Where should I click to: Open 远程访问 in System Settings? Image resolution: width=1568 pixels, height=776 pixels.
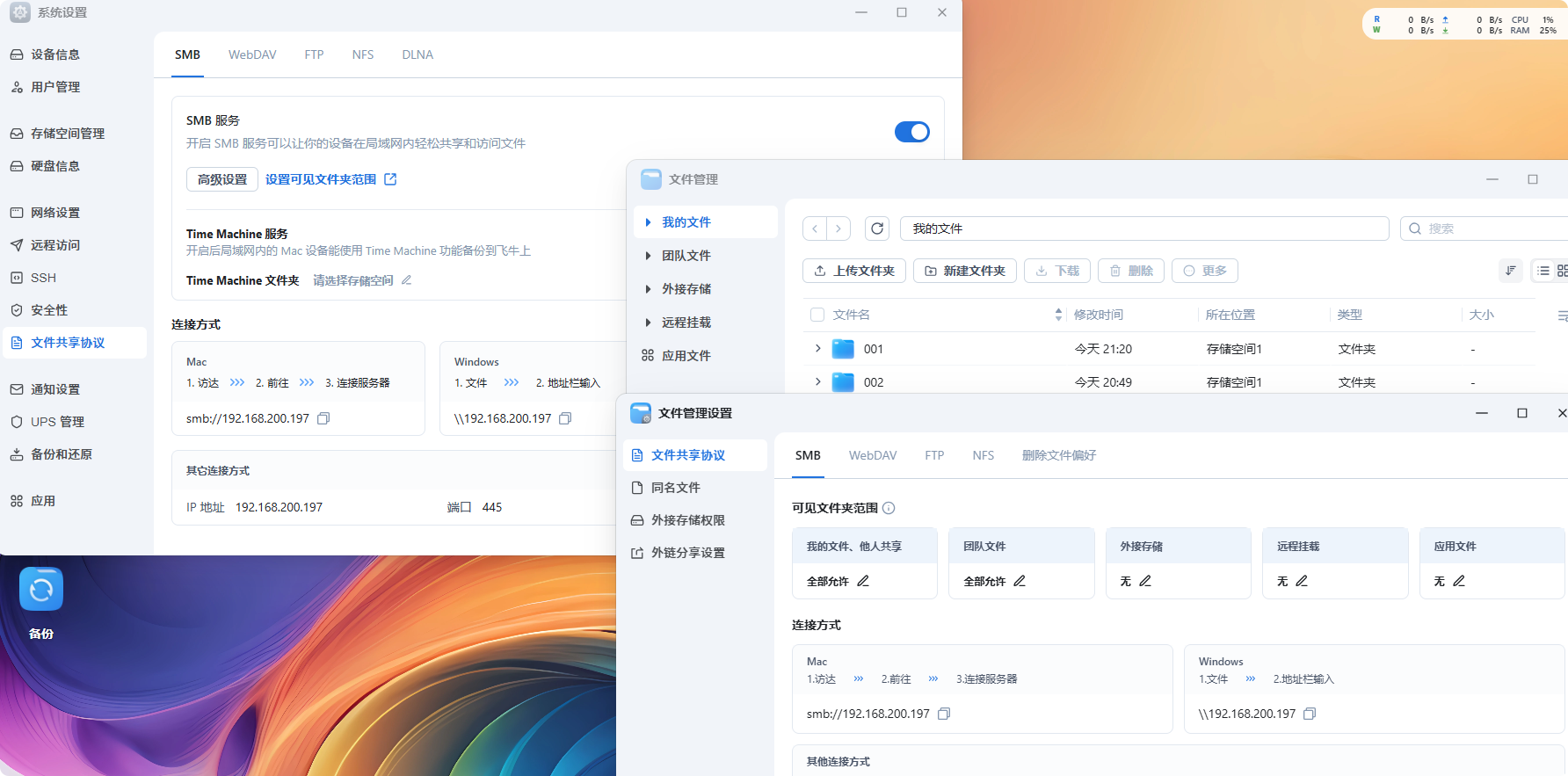75,245
